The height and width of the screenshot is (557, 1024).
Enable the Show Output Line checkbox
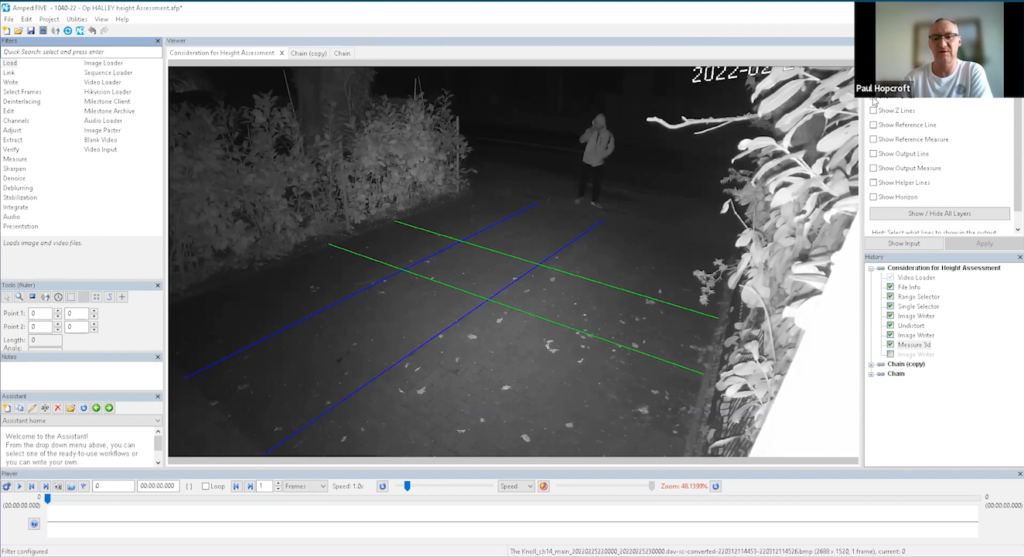[873, 153]
